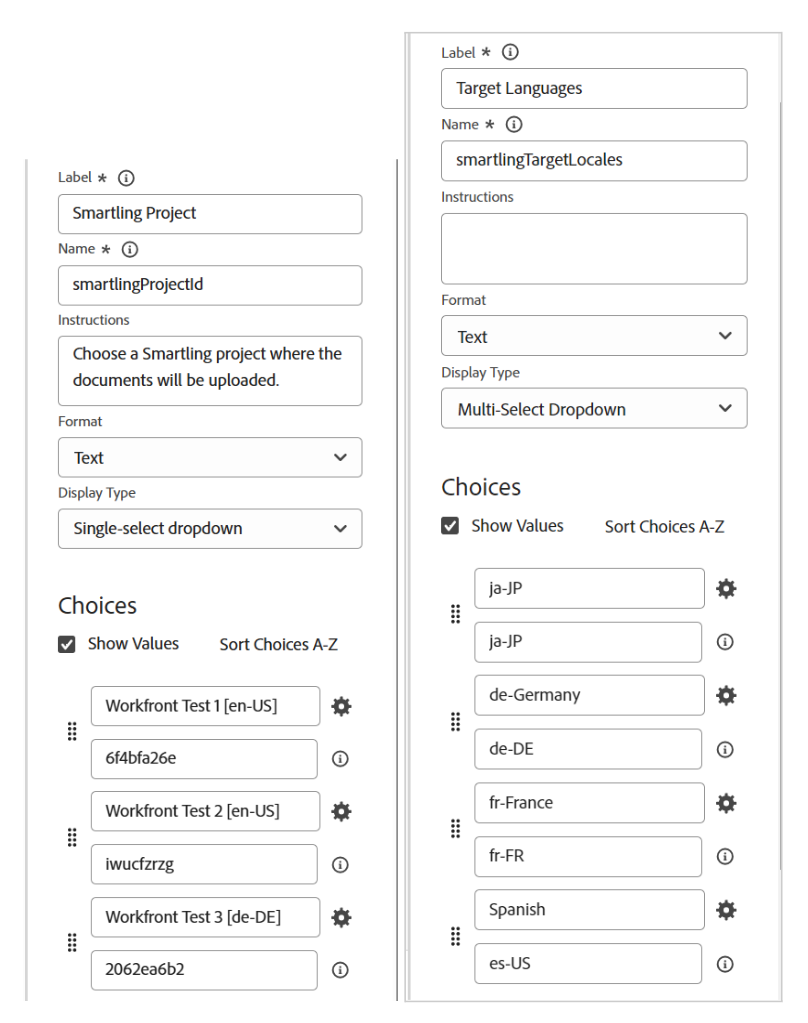Toggle Show Values checkbox under Target Languages choices
Viewport: 808px width, 1023px height.
[450, 526]
